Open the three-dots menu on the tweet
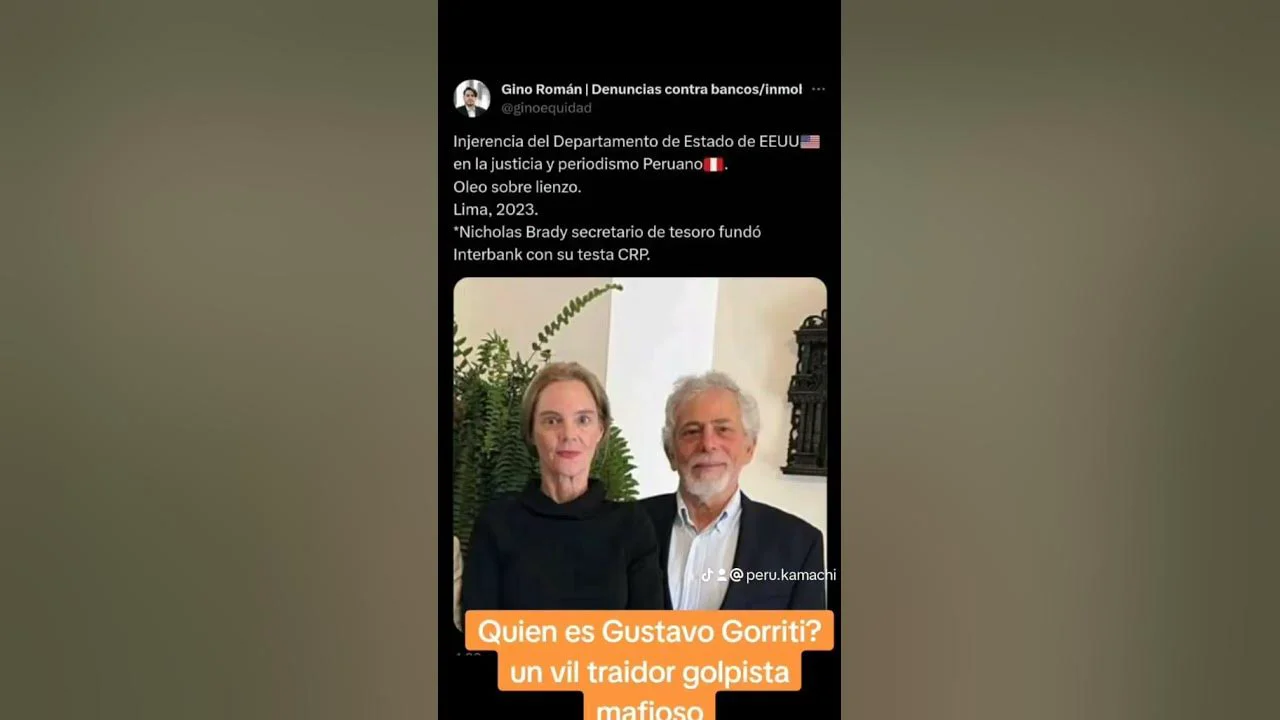 point(818,89)
